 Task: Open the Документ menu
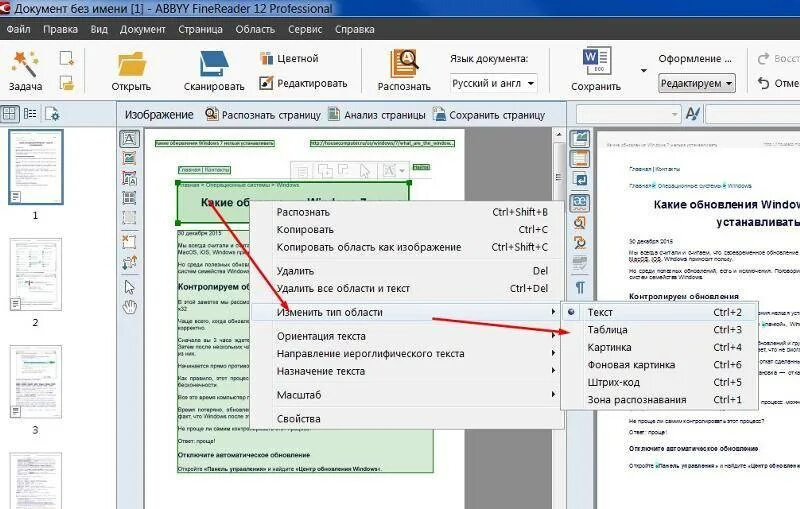(142, 30)
